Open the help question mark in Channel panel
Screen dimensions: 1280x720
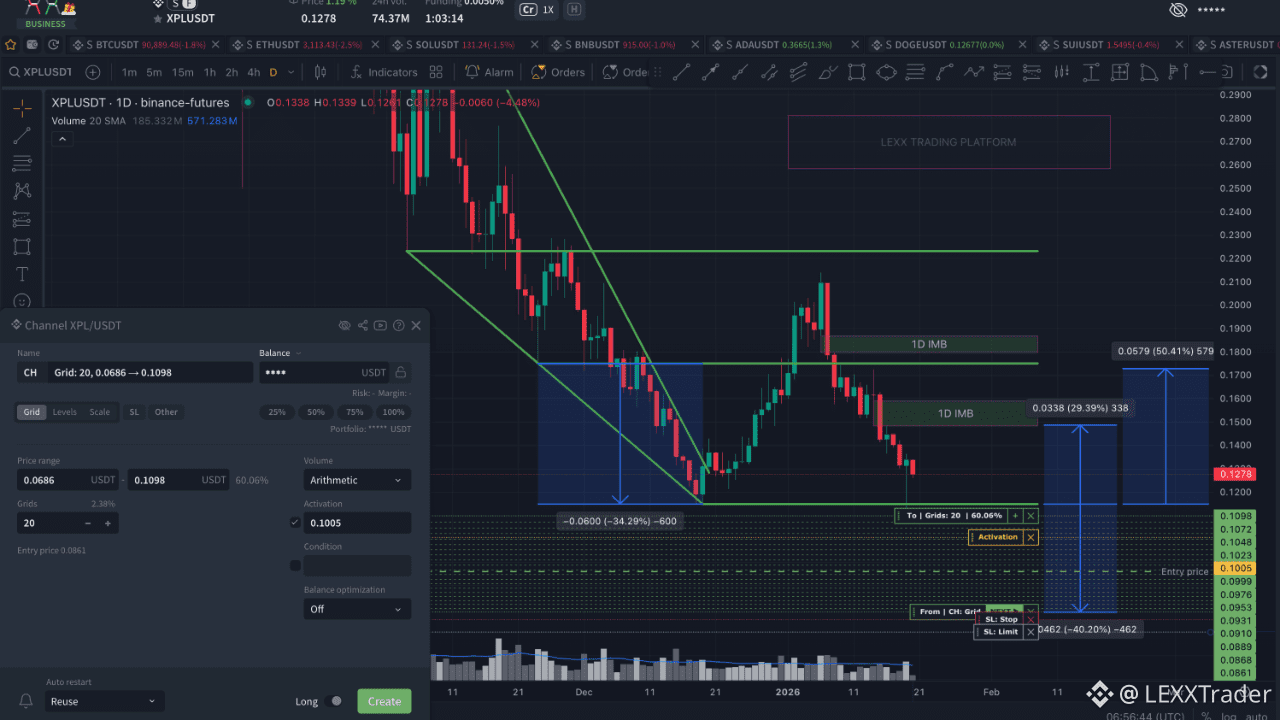pos(399,325)
